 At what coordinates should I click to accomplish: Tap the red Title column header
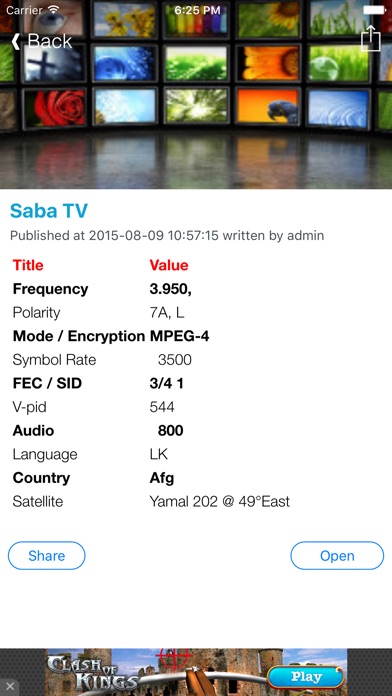[x=28, y=265]
